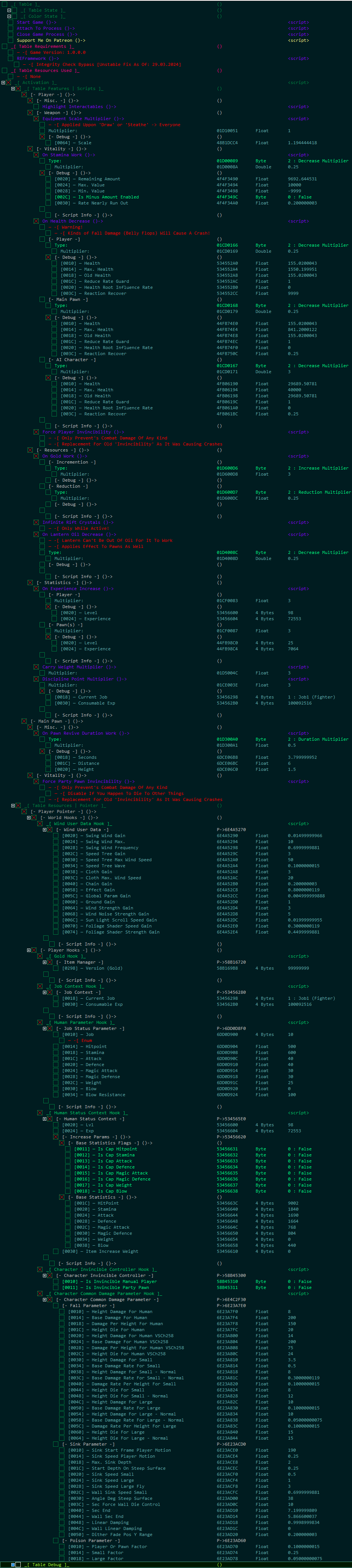Viewport: 352px width, 1568px height.
Task: Collapse the Player Hooks node
Action: click(29, 950)
